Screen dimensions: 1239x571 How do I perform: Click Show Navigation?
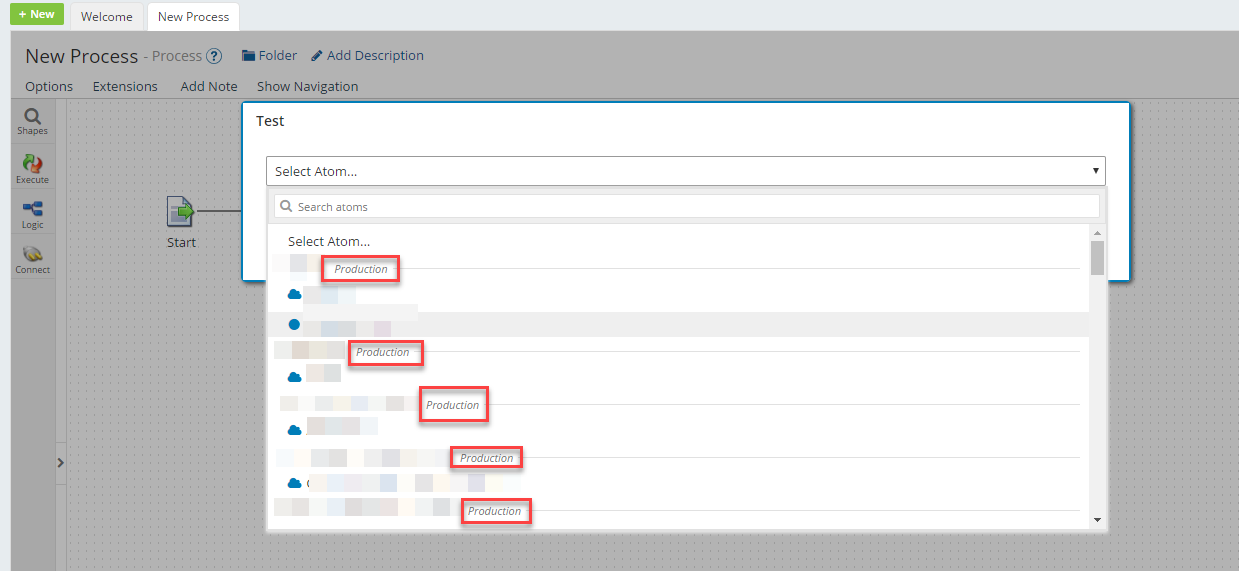[x=307, y=86]
